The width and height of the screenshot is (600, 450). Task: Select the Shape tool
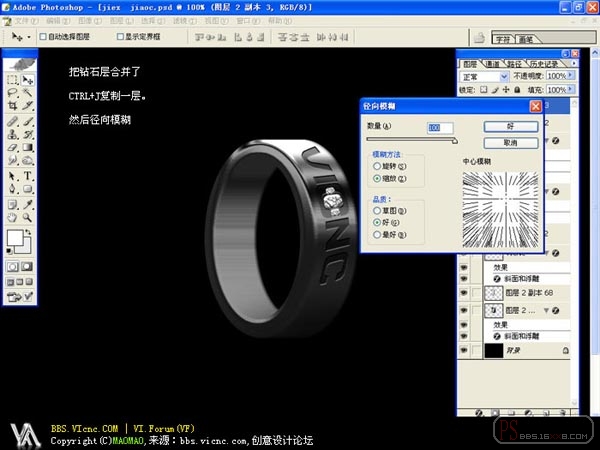click(x=28, y=189)
